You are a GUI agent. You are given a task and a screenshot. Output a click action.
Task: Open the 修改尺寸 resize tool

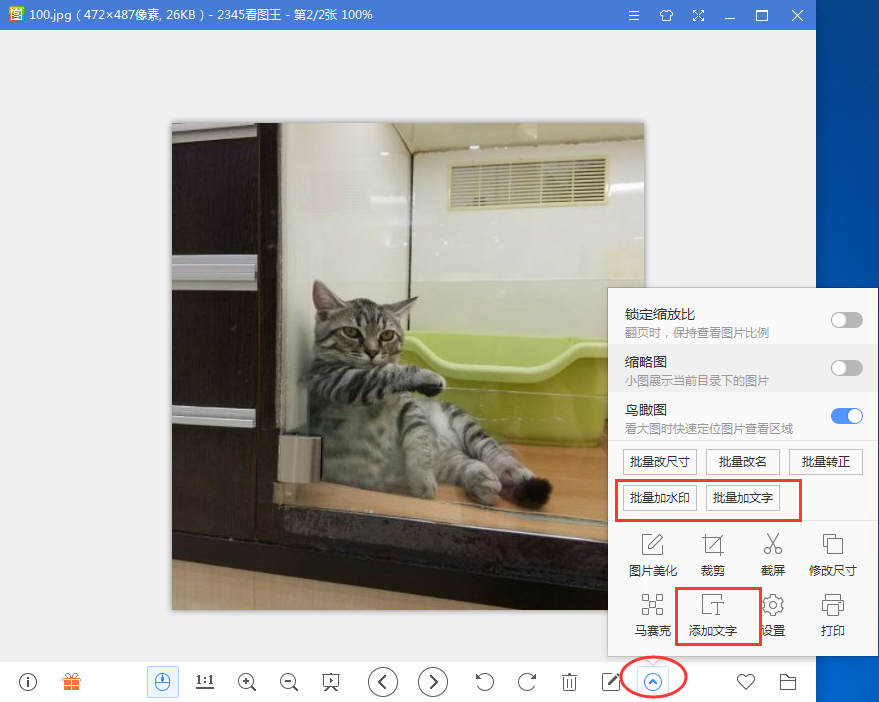(832, 555)
